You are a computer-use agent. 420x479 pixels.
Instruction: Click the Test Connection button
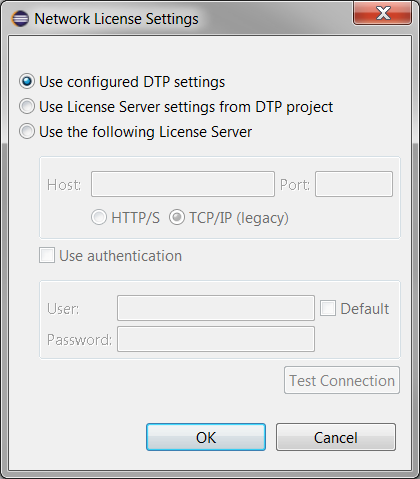point(342,380)
